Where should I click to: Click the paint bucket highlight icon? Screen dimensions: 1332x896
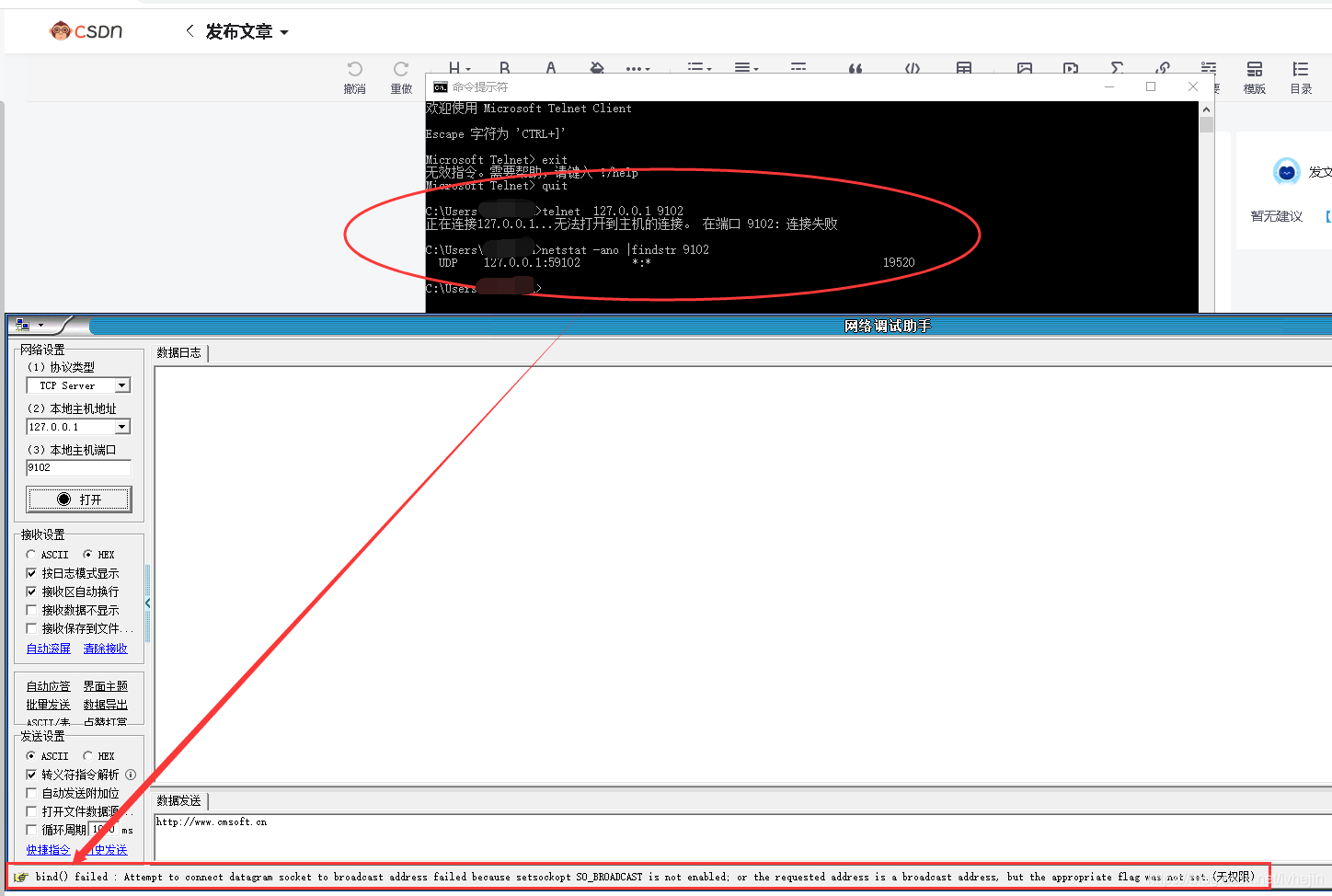point(596,68)
